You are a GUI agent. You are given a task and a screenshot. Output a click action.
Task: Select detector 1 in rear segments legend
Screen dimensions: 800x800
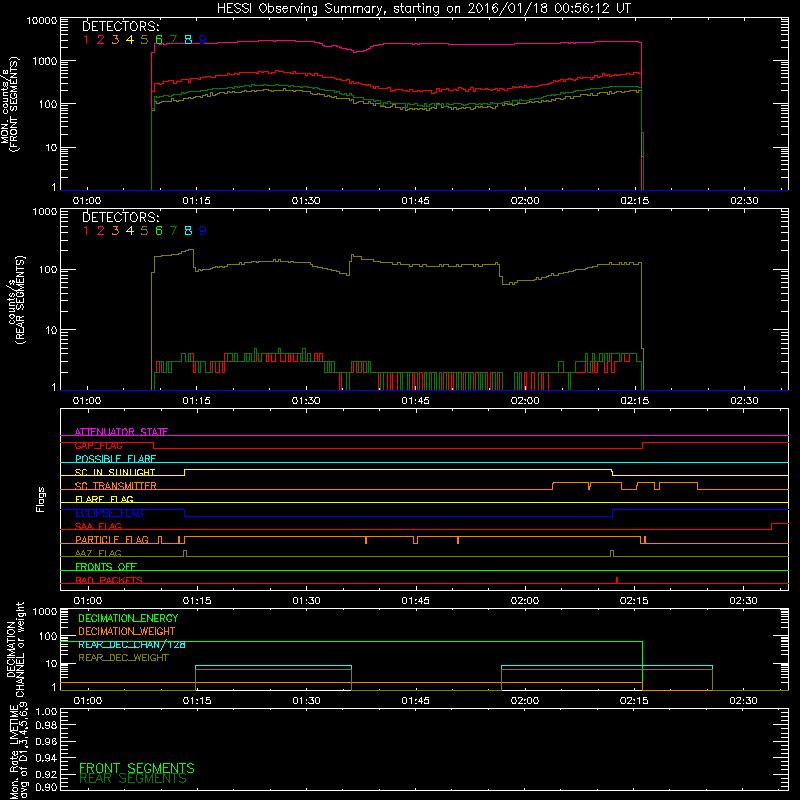86,231
